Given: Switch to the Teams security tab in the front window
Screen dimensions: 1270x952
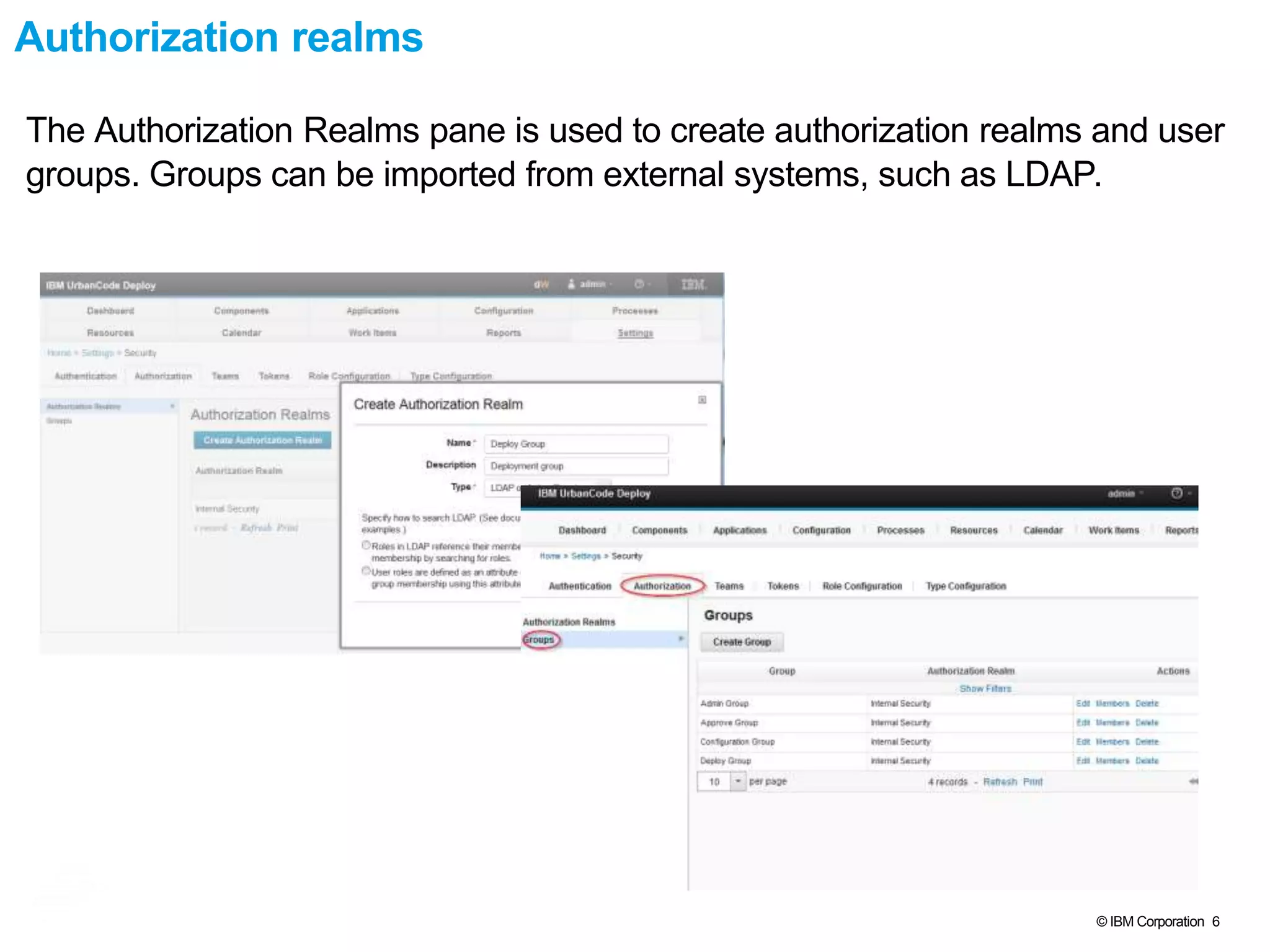Looking at the screenshot, I should pyautogui.click(x=729, y=586).
